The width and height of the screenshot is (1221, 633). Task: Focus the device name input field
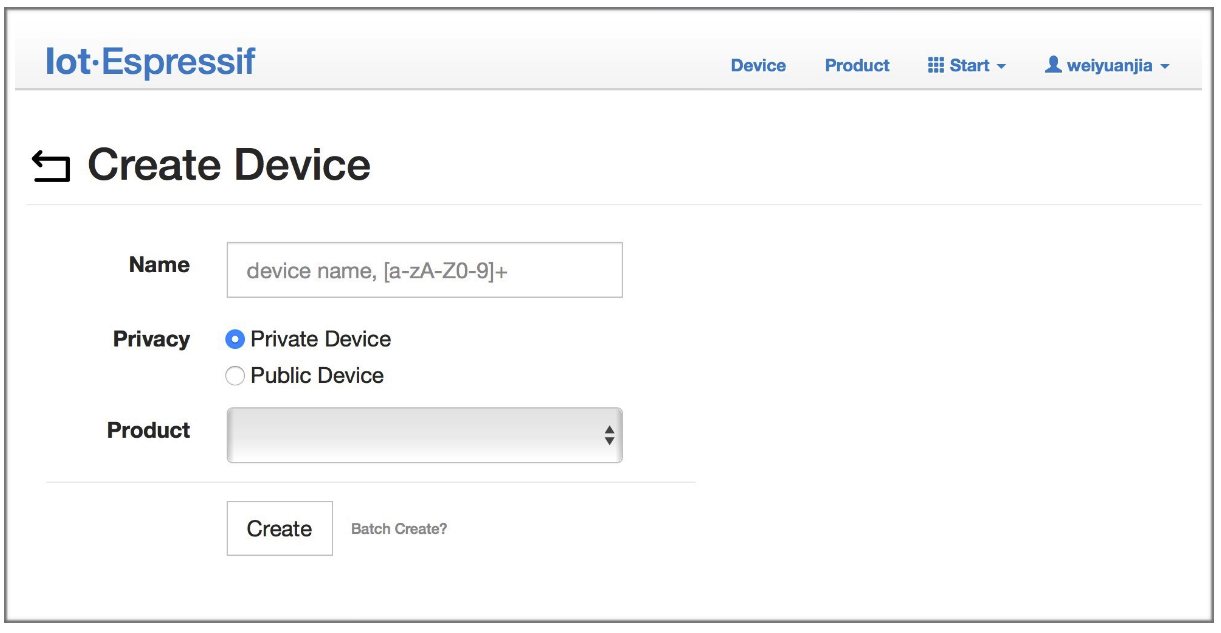pos(424,270)
